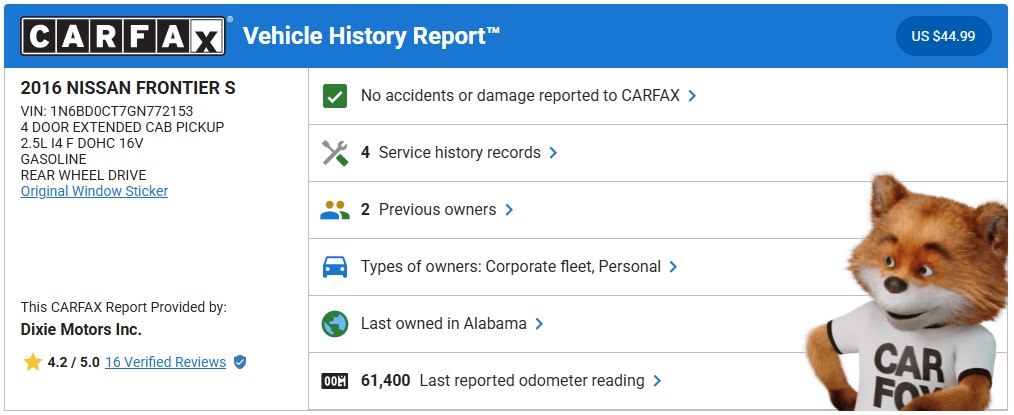Screen dimensions: 1014x415
Task: Click the CARFAX logo
Action: (124, 37)
